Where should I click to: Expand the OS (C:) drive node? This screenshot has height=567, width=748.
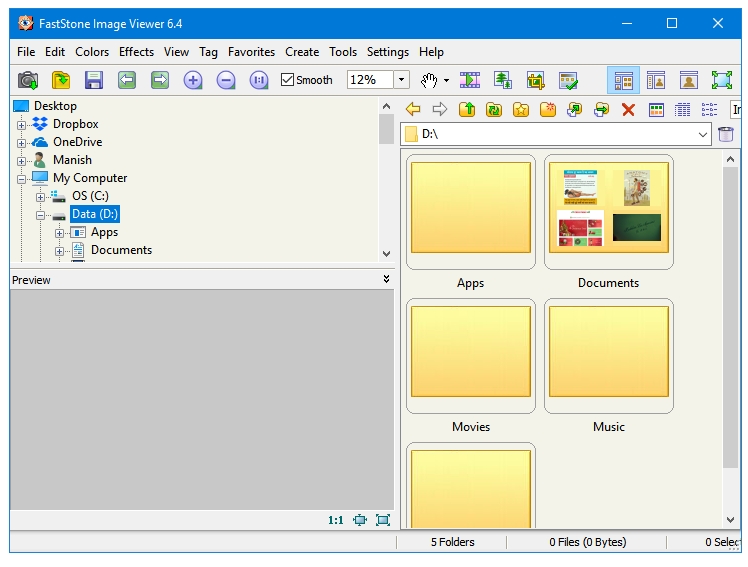[x=40, y=197]
